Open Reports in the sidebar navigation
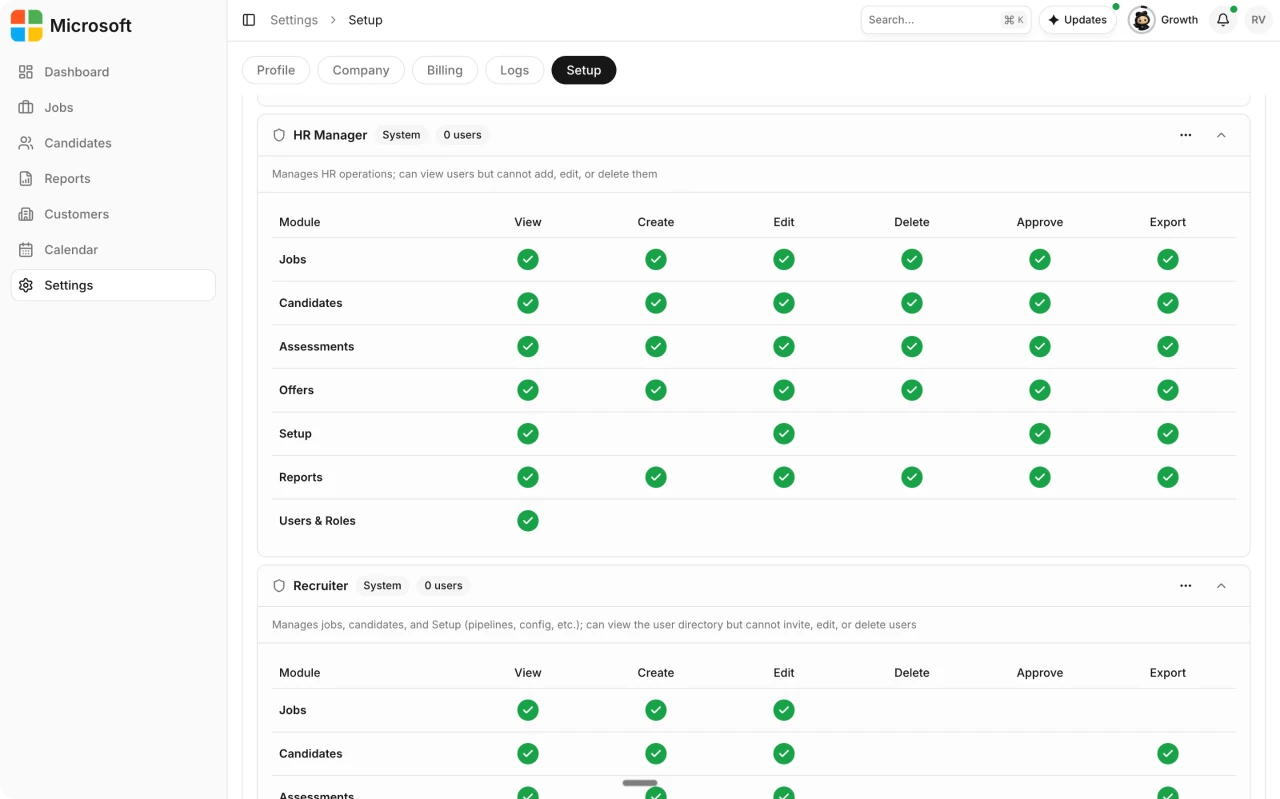This screenshot has height=799, width=1280. click(113, 178)
